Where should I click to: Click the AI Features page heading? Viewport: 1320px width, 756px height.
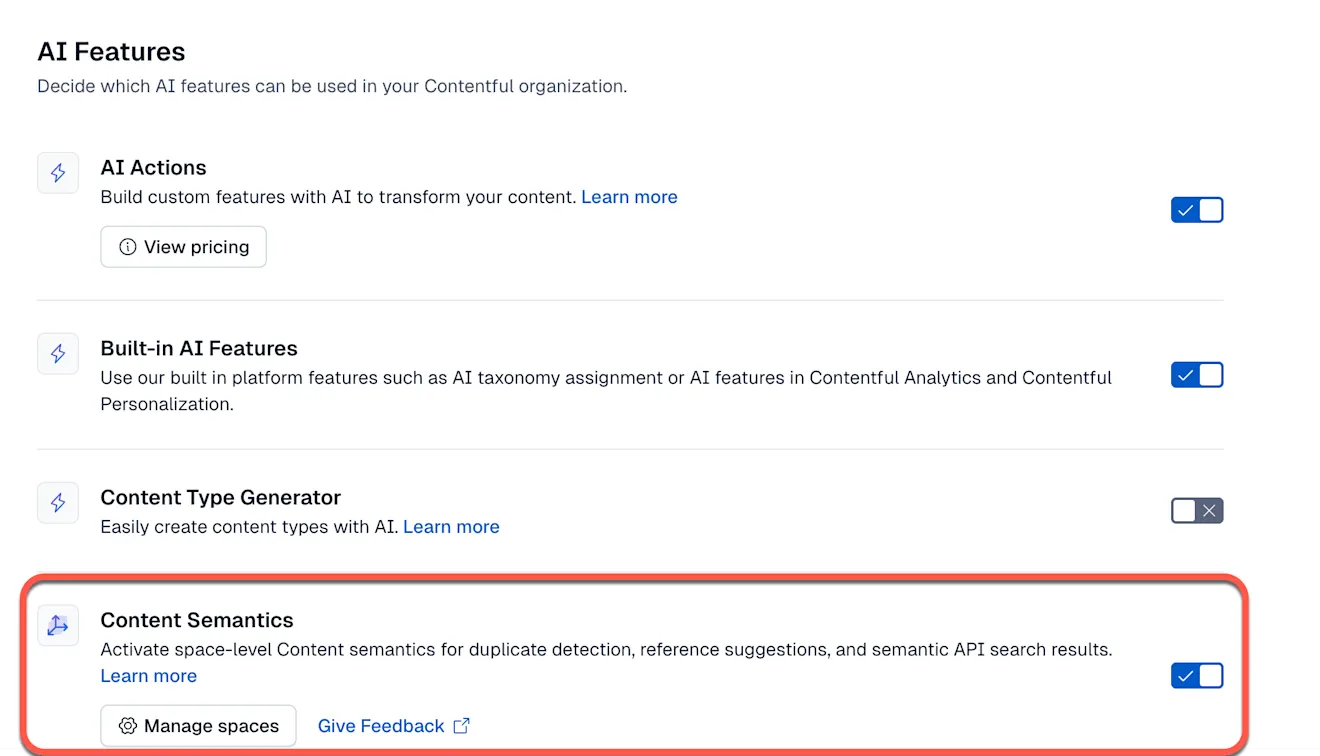pyautogui.click(x=111, y=51)
